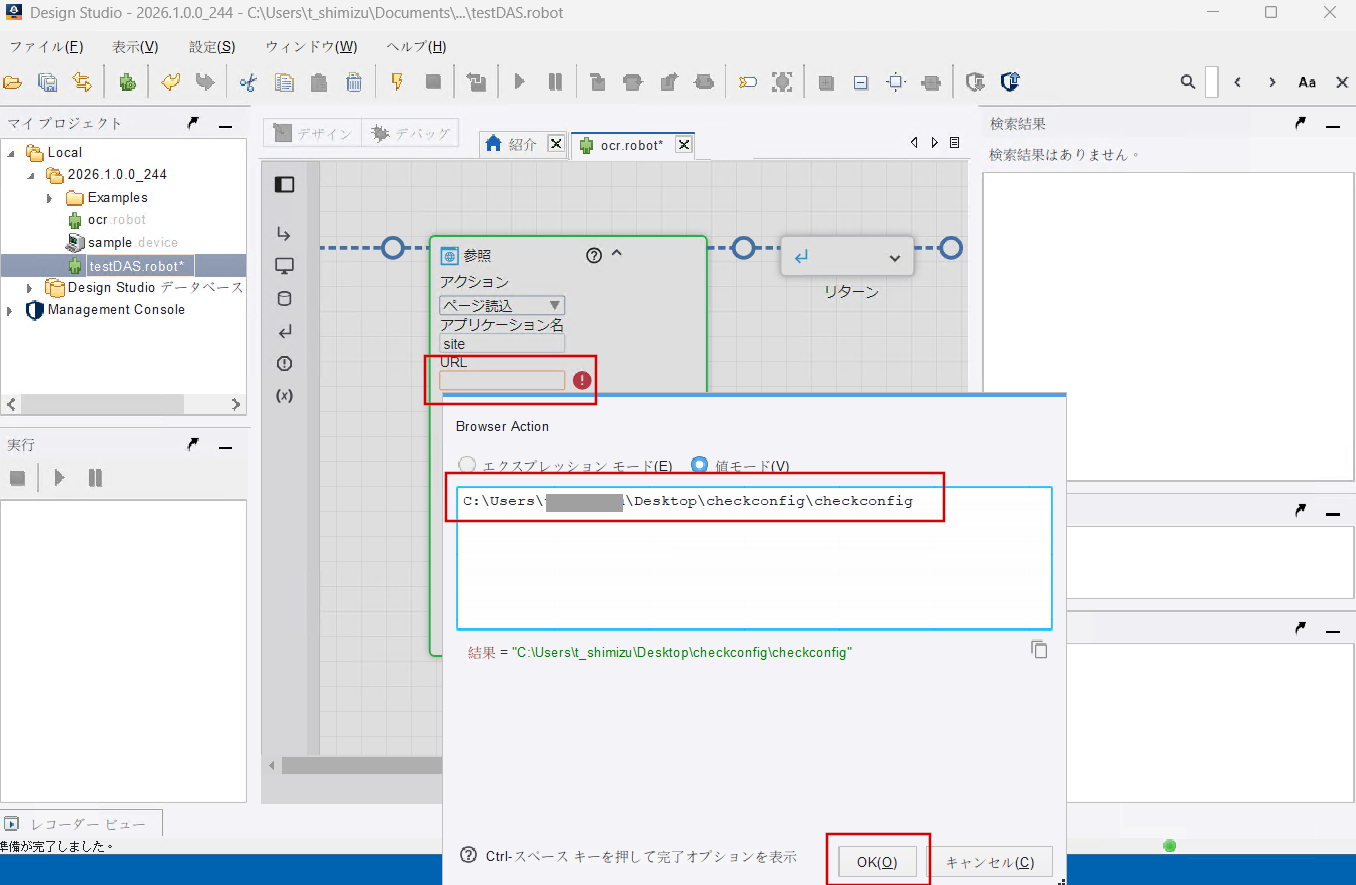Screen dimensions: 1356x885
Task: Click the キャンセル button
Action: (x=990, y=862)
